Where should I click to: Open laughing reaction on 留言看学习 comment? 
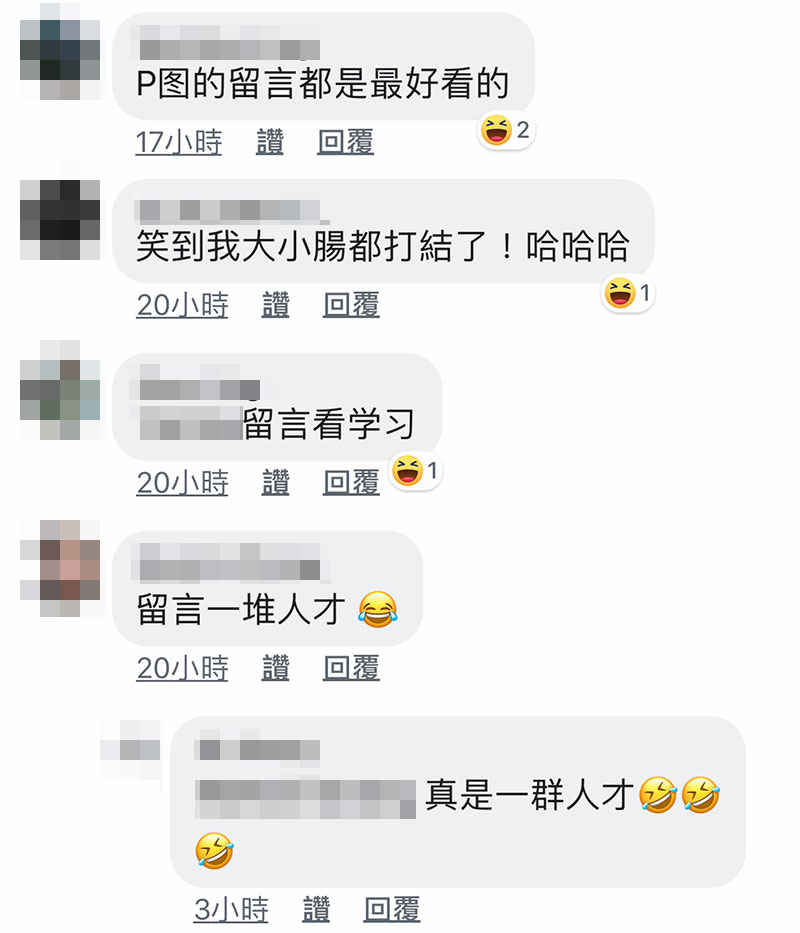416,471
